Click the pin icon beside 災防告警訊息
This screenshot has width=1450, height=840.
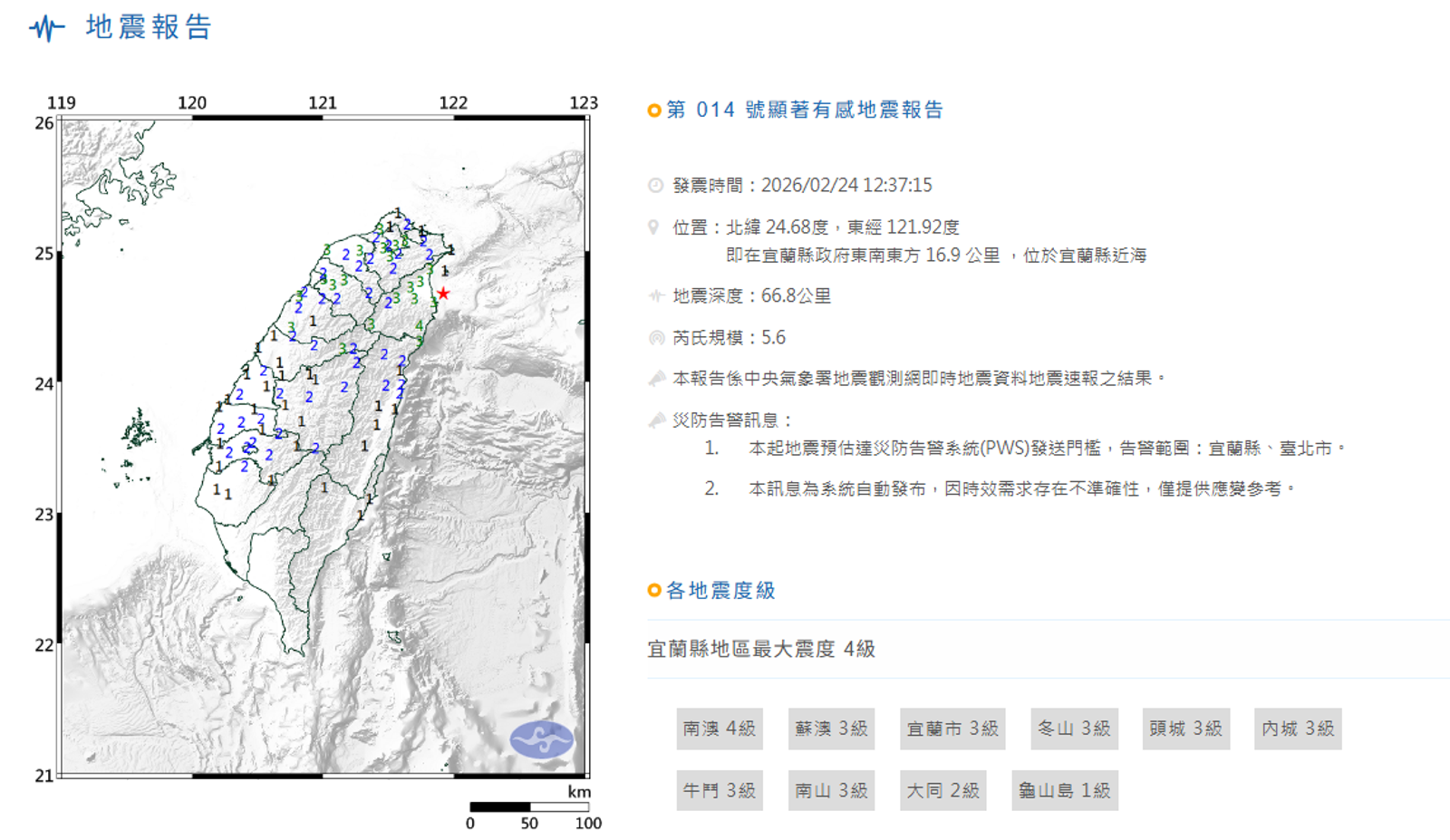[656, 420]
